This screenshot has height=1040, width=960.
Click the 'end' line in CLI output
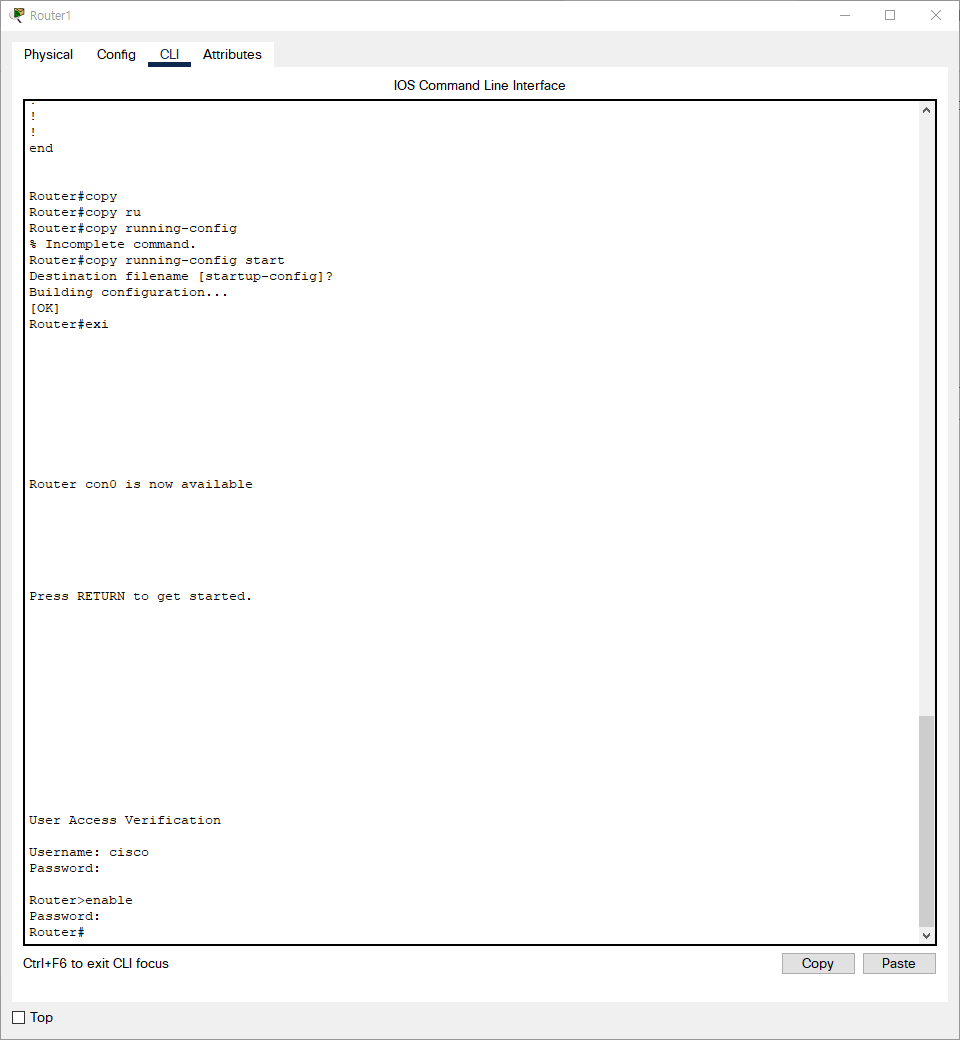[41, 148]
